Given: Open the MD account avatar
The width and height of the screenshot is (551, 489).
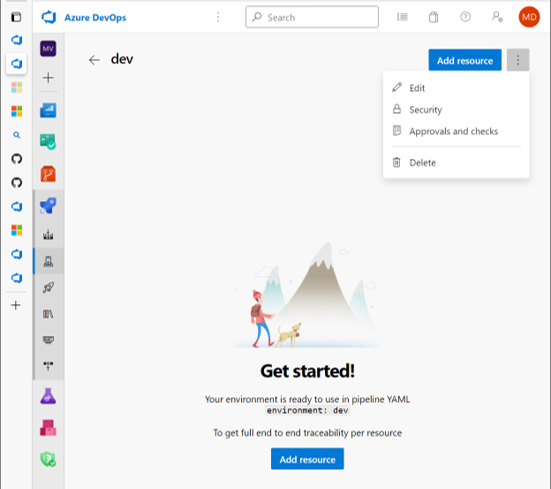Looking at the screenshot, I should click(529, 17).
